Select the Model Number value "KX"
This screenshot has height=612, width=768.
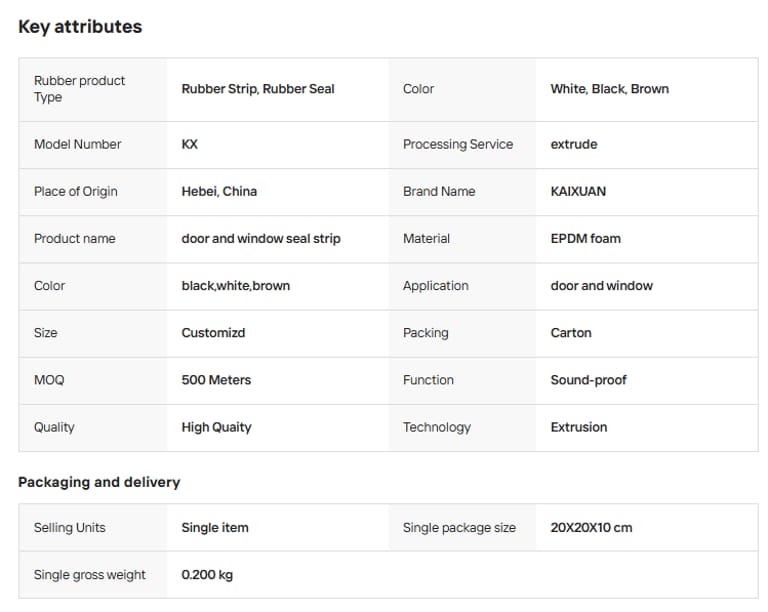(x=190, y=144)
